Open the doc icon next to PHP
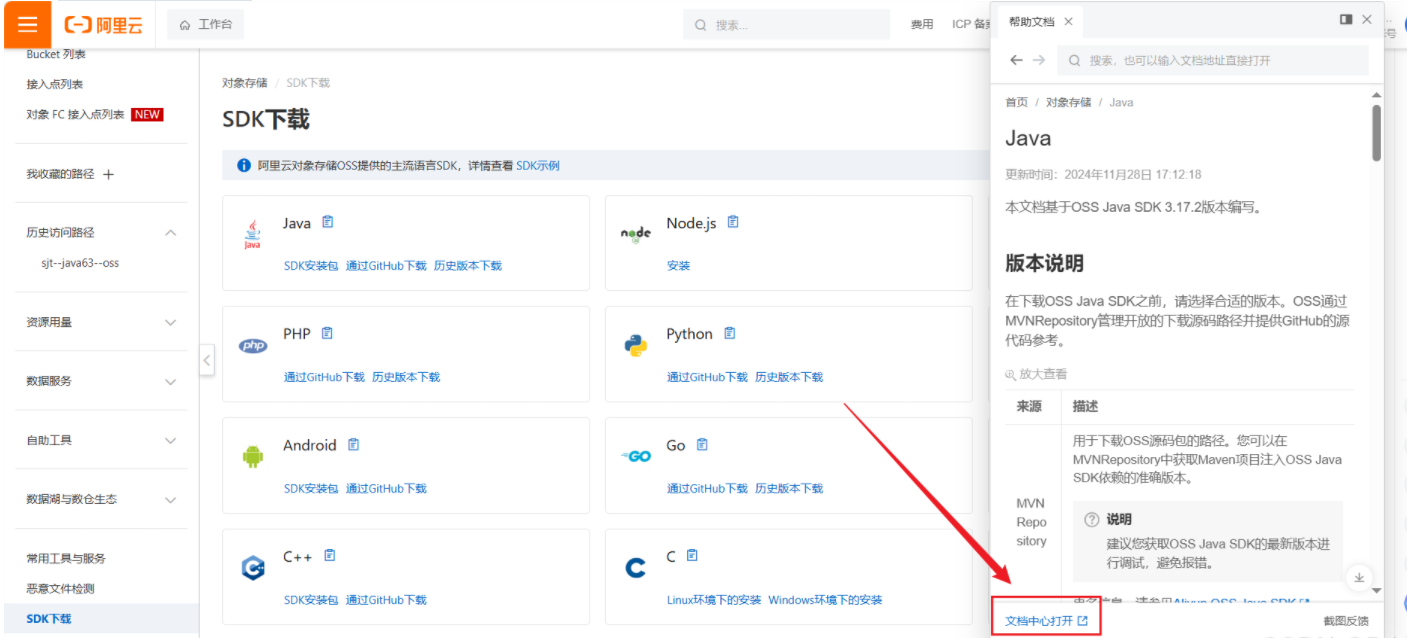The width and height of the screenshot is (1407, 638). tap(327, 333)
